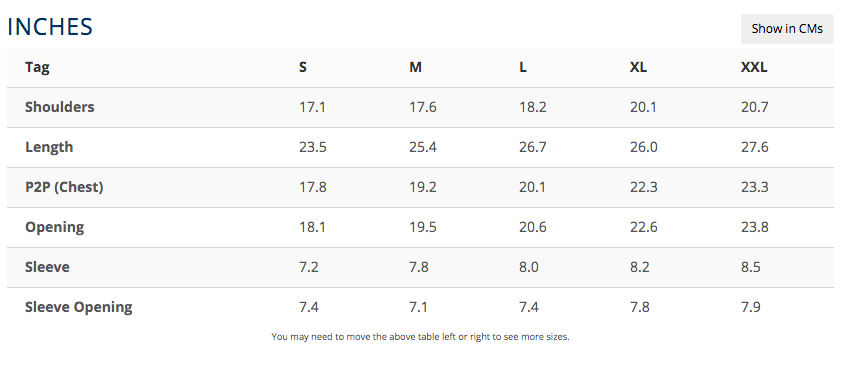854x370 pixels.
Task: Click the 23.8 Opening value for XXL
Action: (x=755, y=227)
